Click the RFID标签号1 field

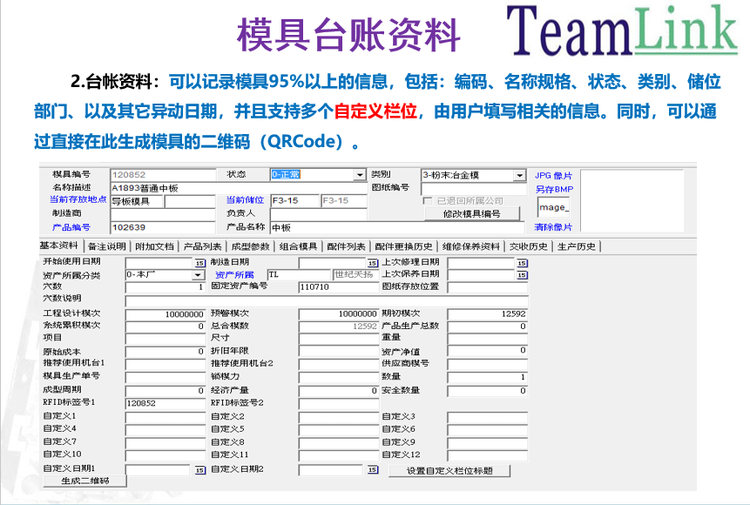[x=165, y=403]
